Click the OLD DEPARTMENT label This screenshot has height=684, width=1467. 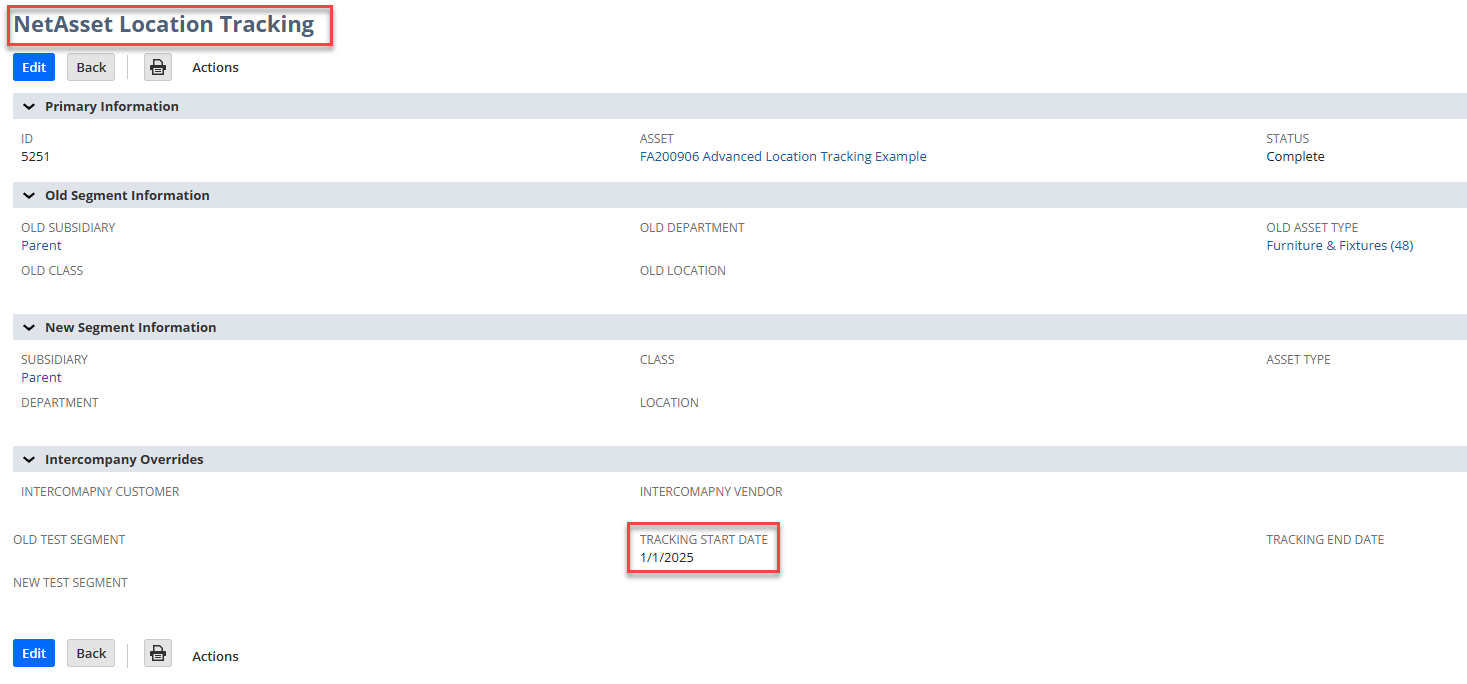click(x=692, y=227)
